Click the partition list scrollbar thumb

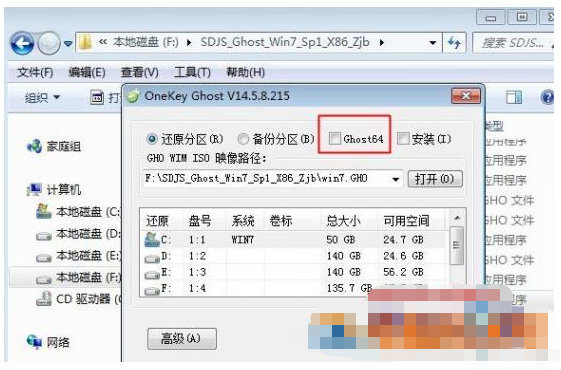click(457, 245)
